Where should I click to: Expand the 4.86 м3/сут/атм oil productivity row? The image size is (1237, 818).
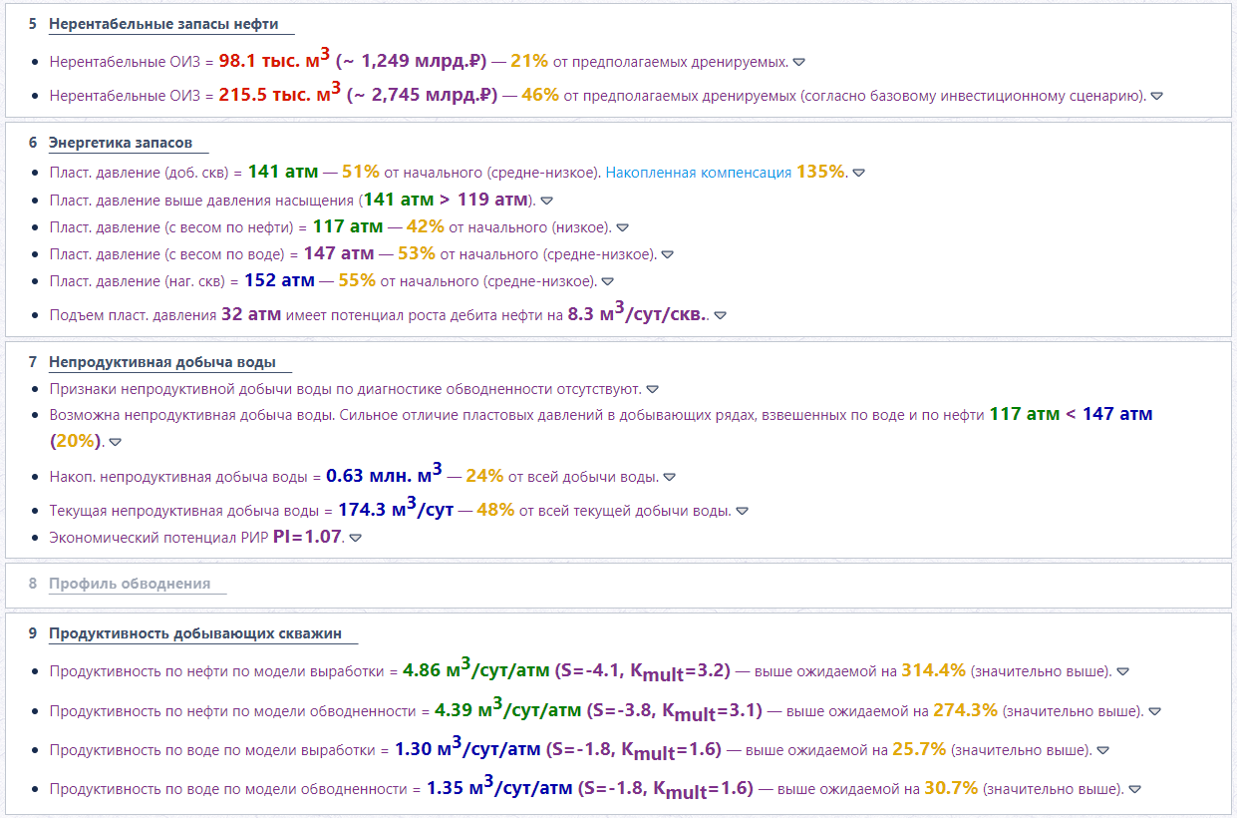[x=1122, y=672]
